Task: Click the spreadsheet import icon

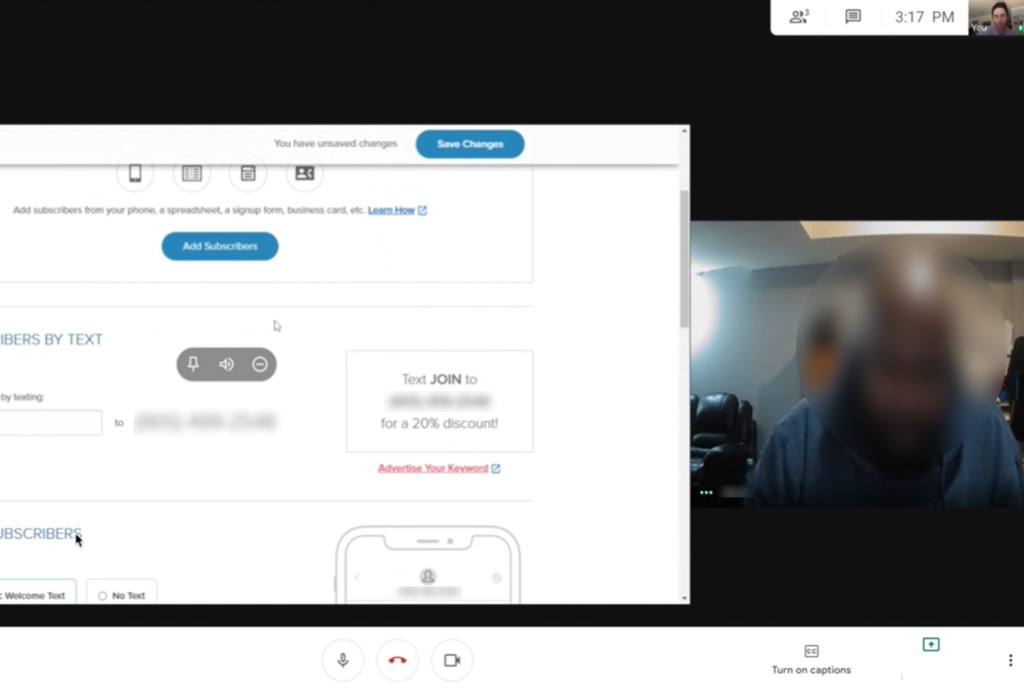Action: 192,174
